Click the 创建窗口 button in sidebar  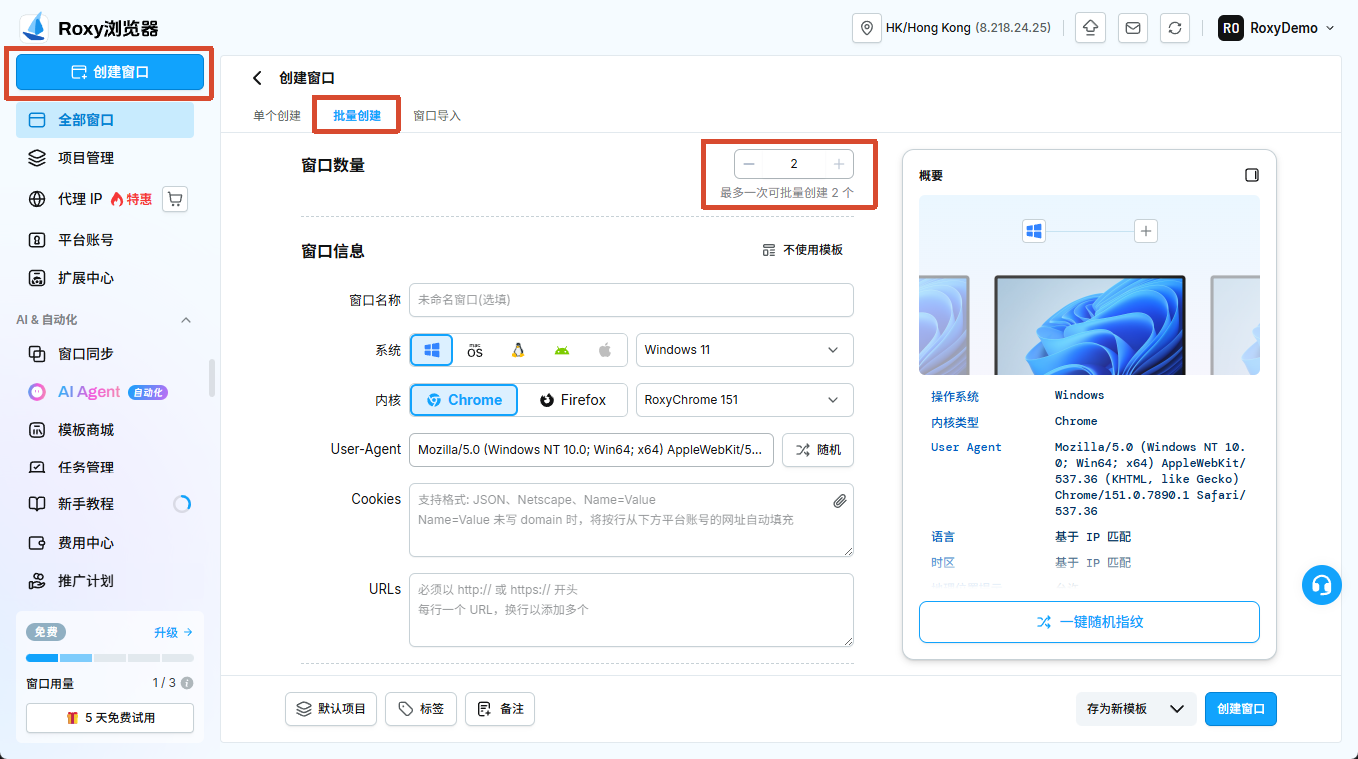[110, 72]
